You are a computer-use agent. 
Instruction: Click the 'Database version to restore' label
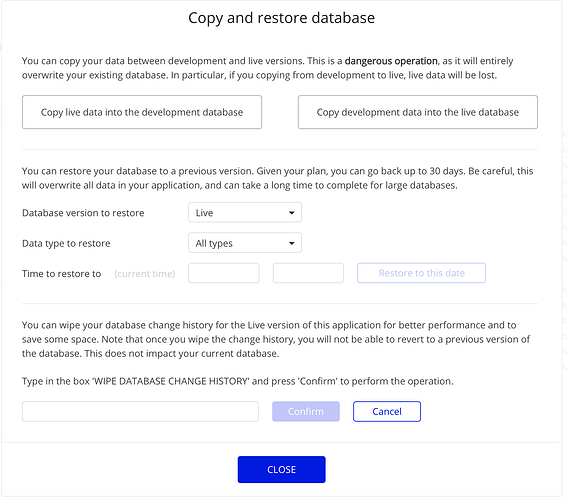coord(83,213)
